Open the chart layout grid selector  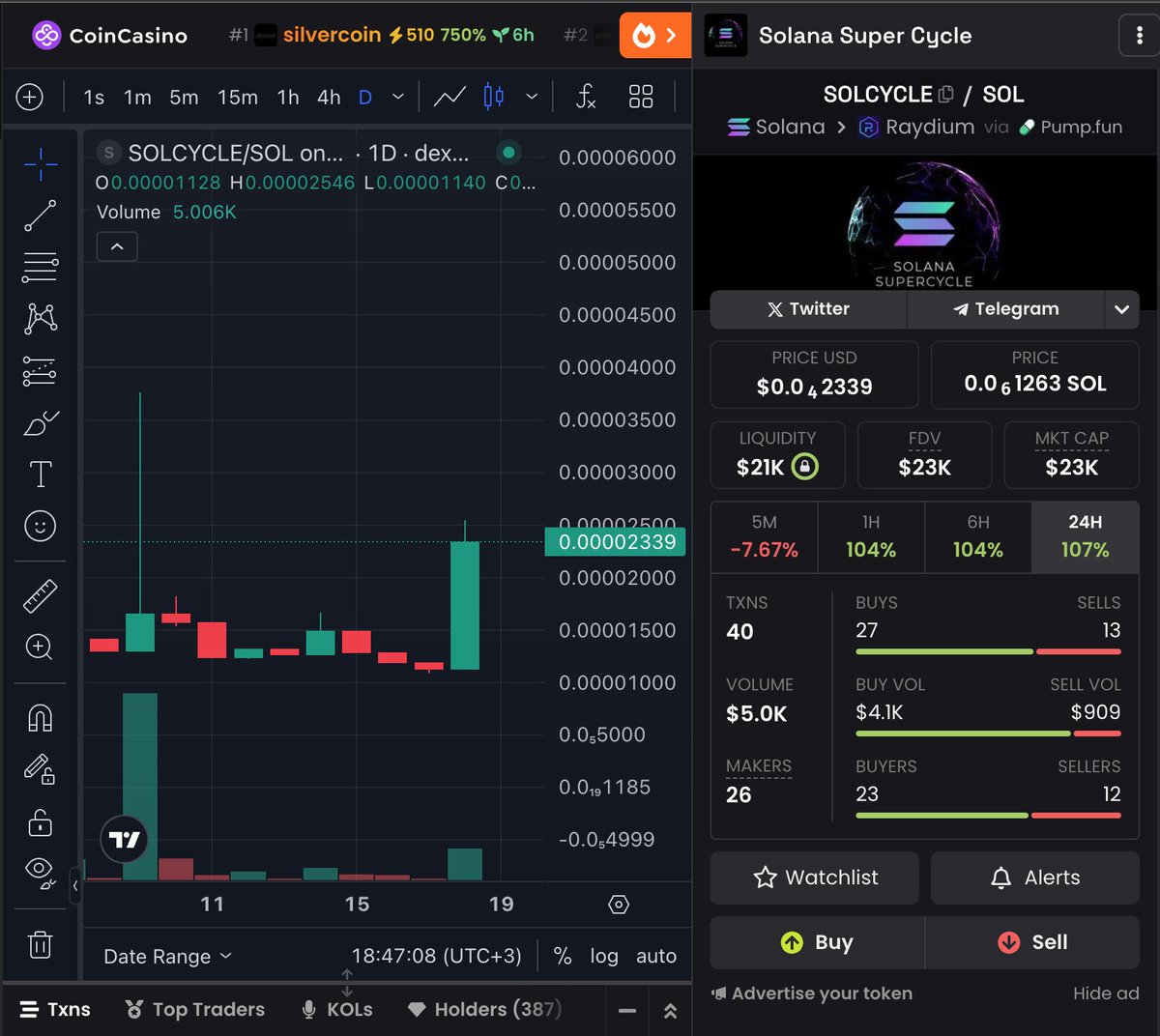click(x=641, y=97)
